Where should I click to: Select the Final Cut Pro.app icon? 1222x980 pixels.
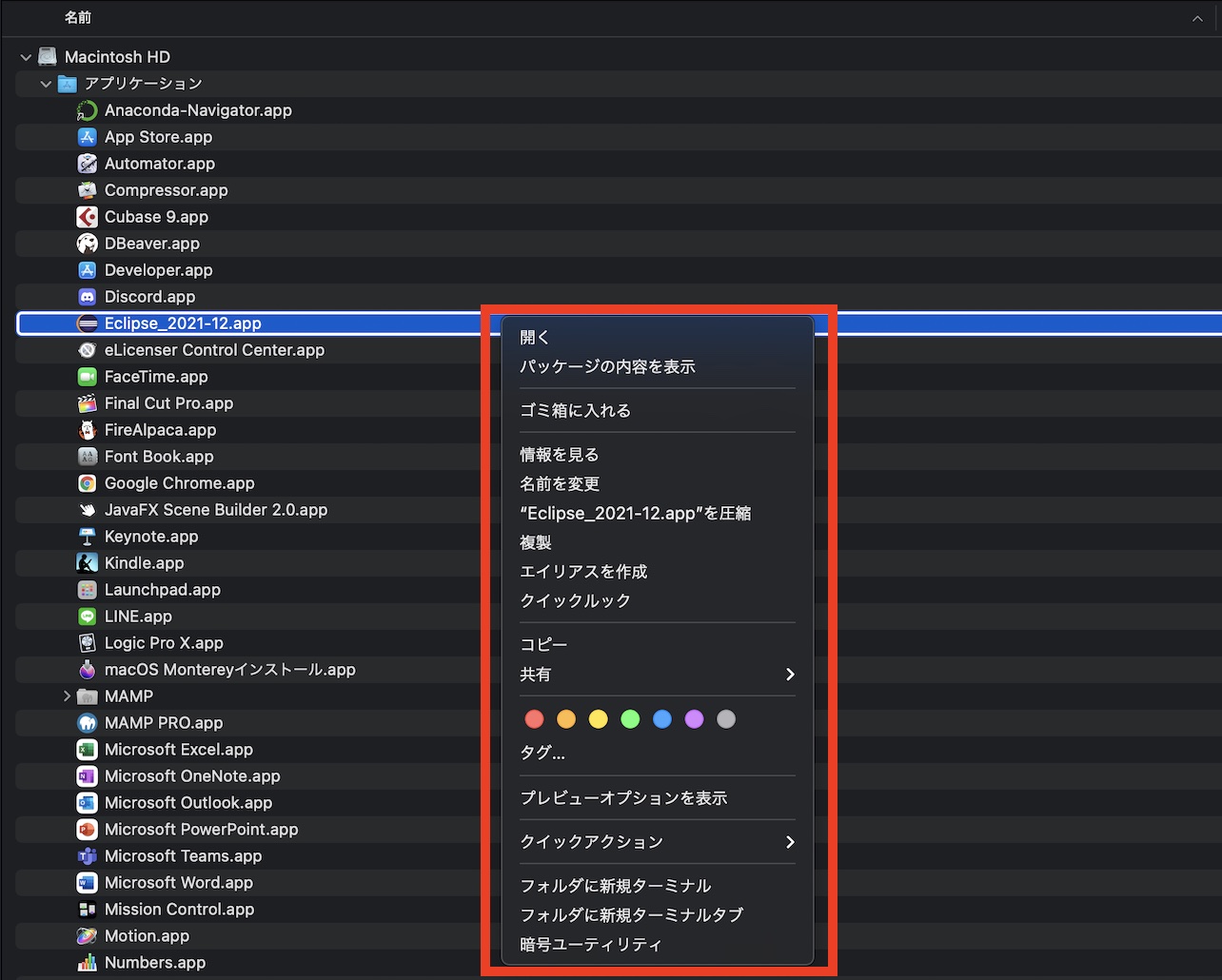click(x=87, y=403)
